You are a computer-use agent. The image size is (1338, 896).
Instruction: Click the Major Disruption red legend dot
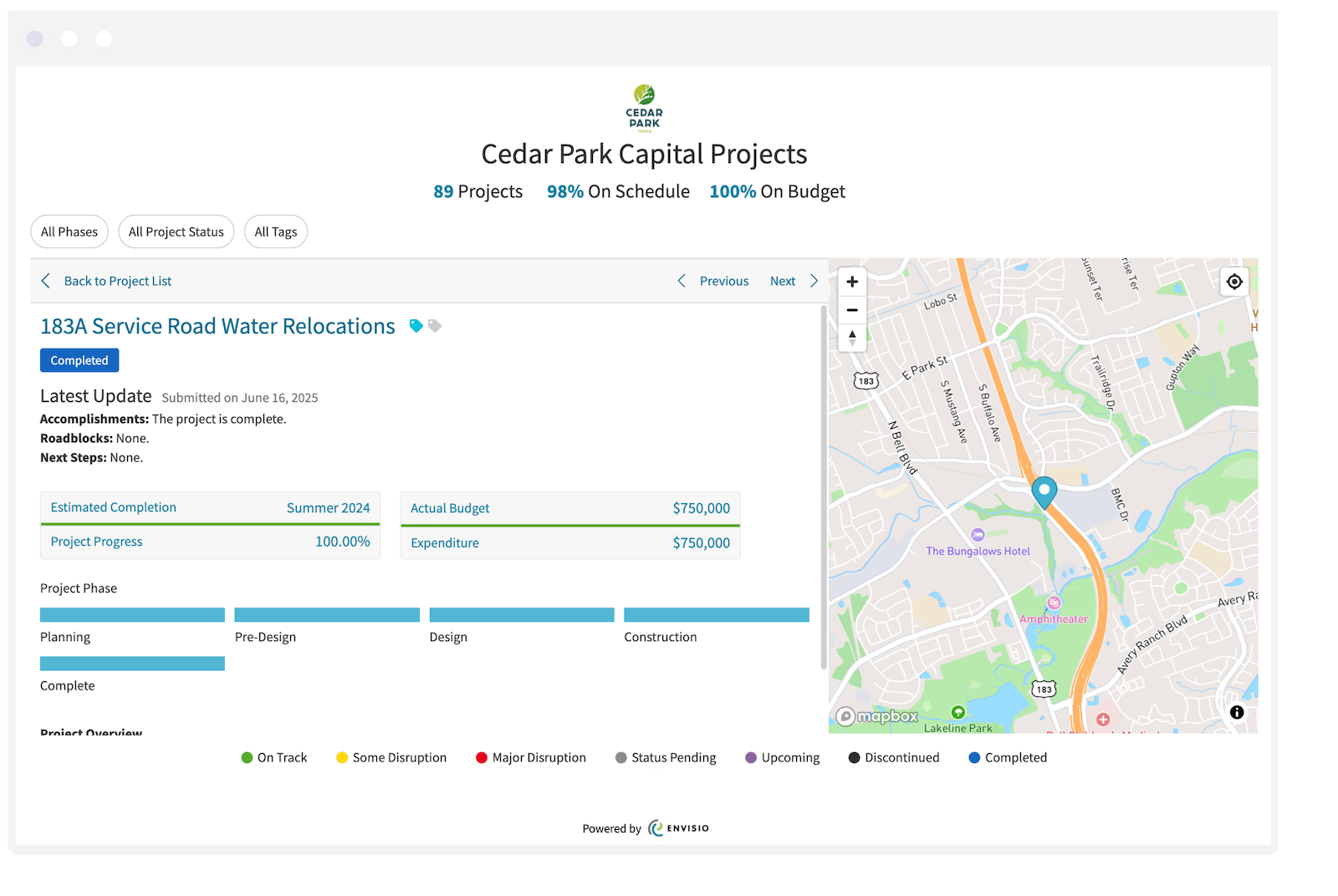(482, 757)
